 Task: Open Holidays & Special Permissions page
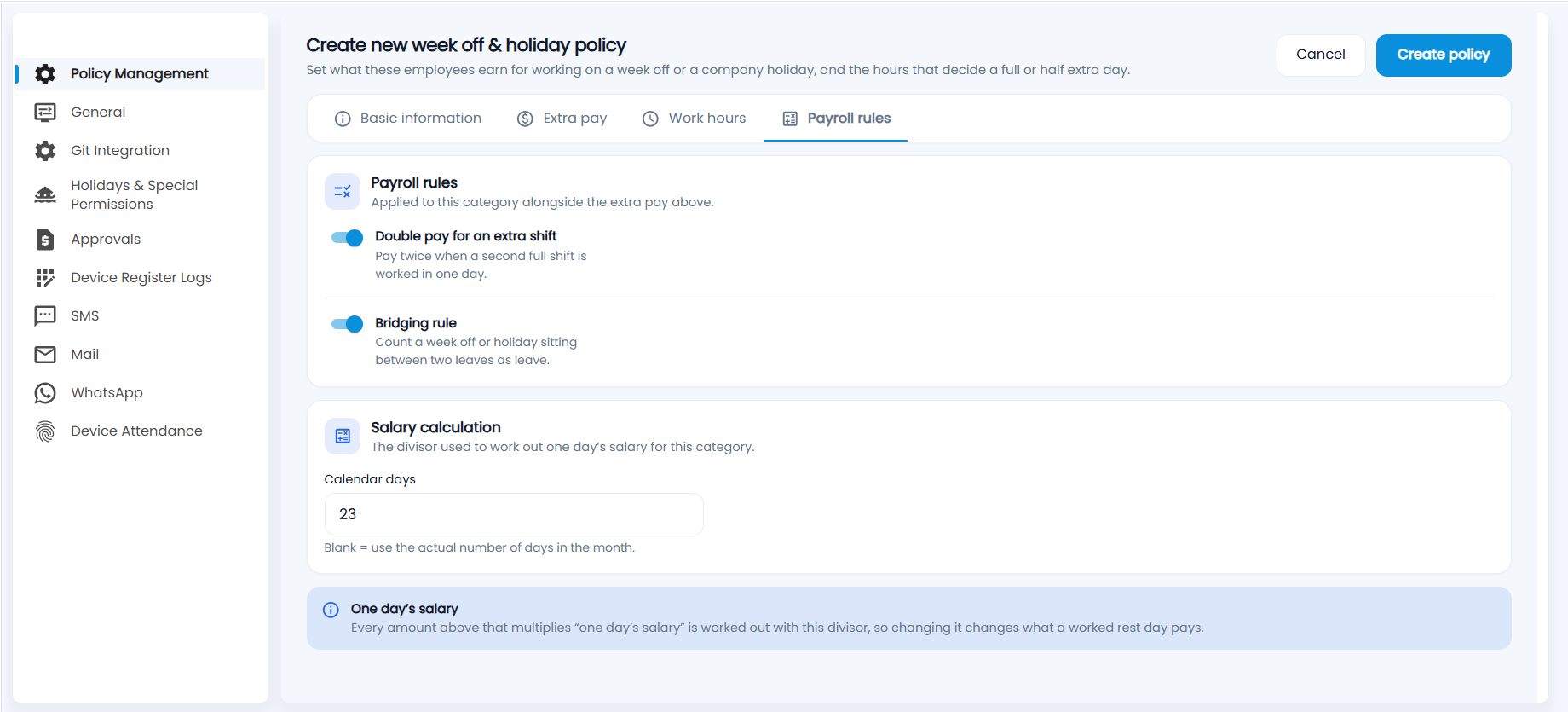141,195
